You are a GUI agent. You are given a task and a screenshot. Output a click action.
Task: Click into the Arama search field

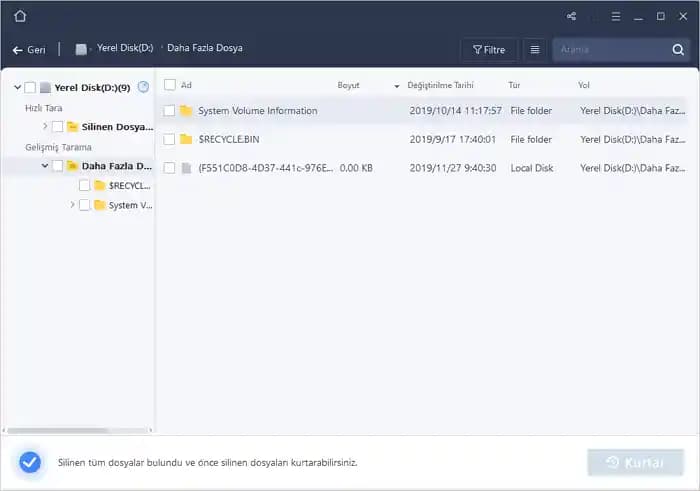[x=610, y=49]
